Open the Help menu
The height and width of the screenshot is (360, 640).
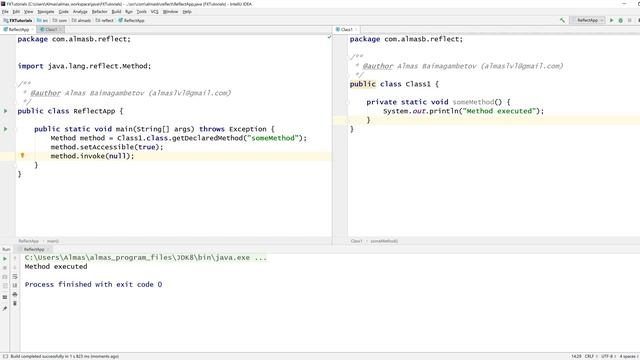click(187, 12)
